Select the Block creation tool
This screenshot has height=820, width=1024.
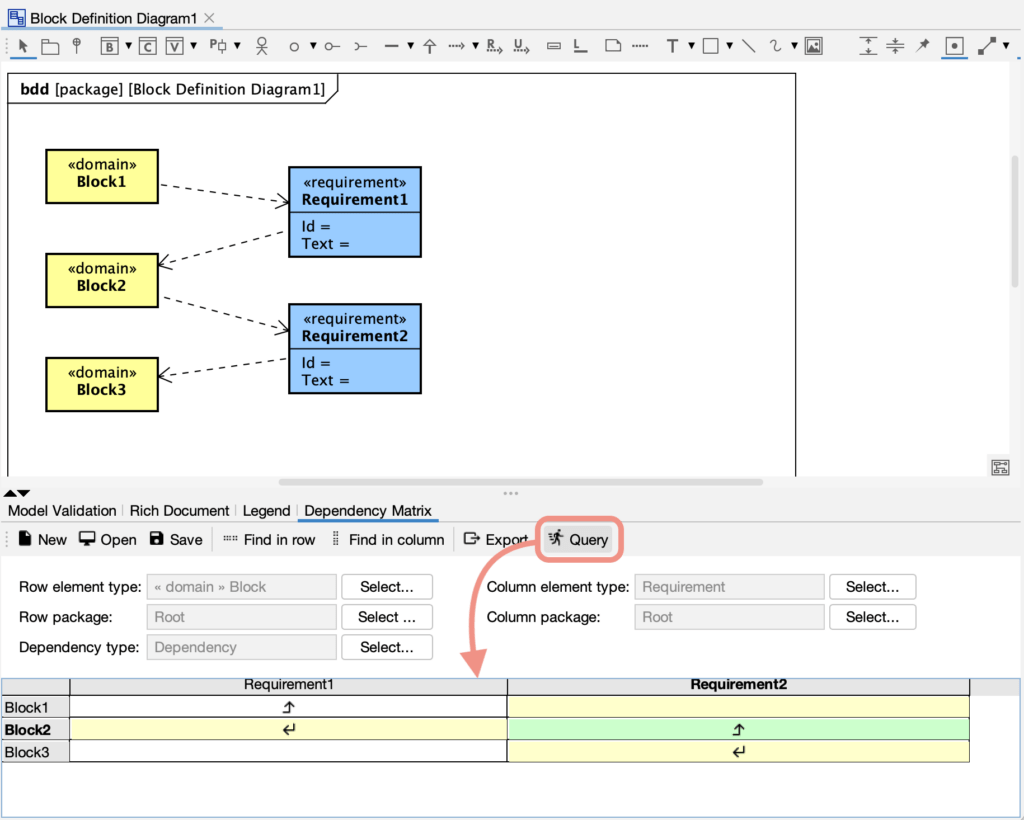[x=109, y=46]
